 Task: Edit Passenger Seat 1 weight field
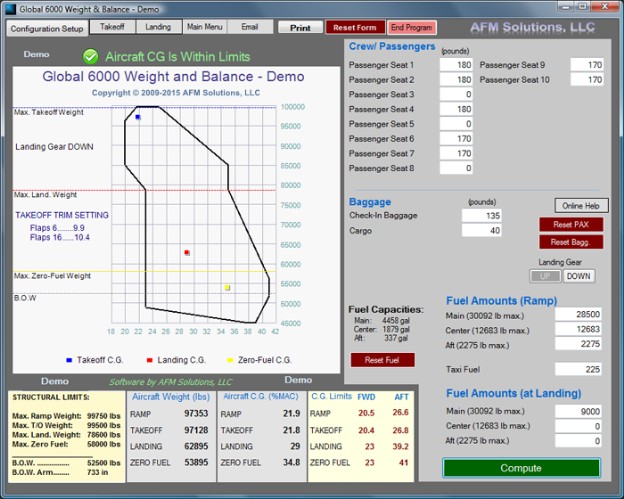[x=456, y=65]
